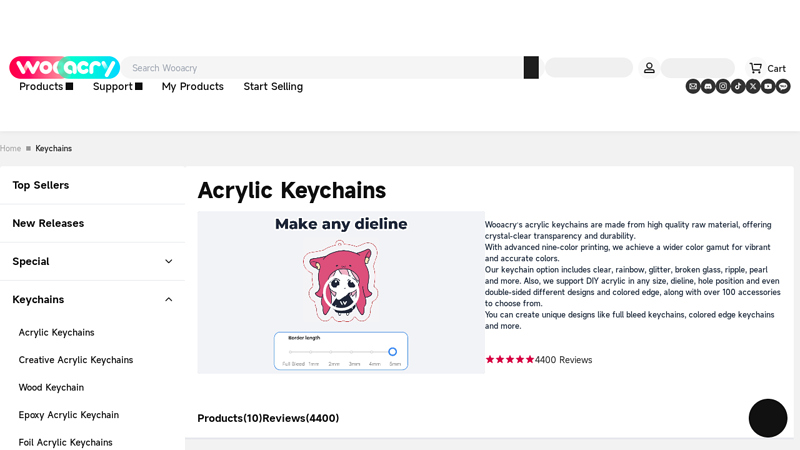Open the Products dropdown menu

[46, 86]
